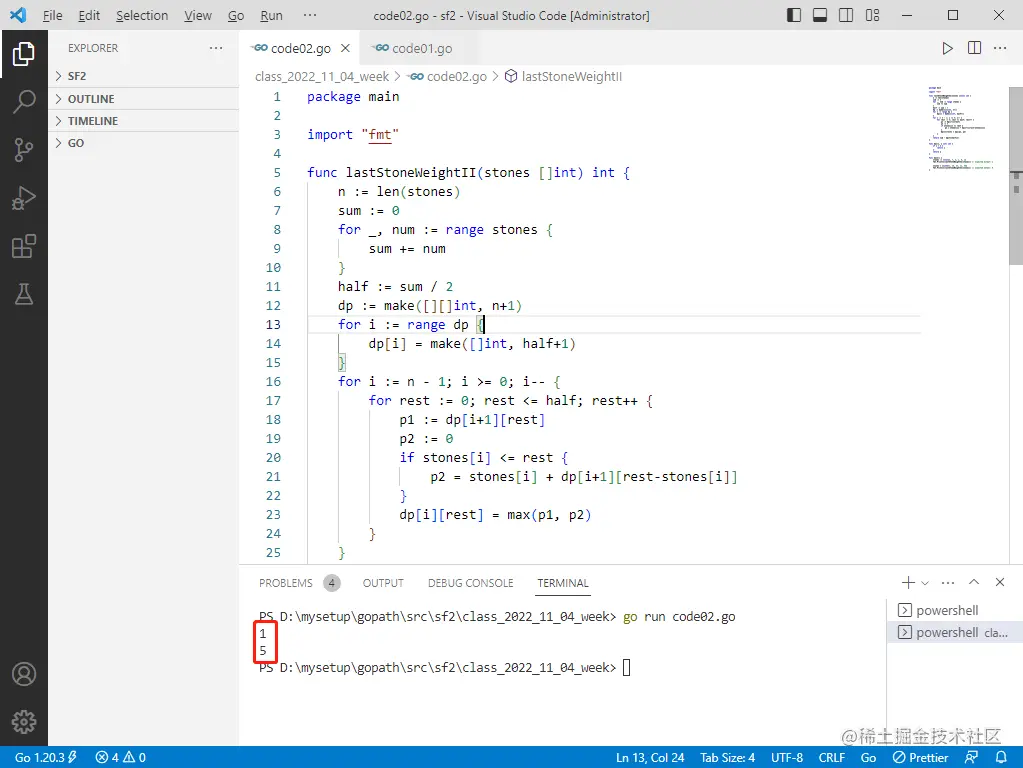
Task: Open errors and warnings status item
Action: 121,758
